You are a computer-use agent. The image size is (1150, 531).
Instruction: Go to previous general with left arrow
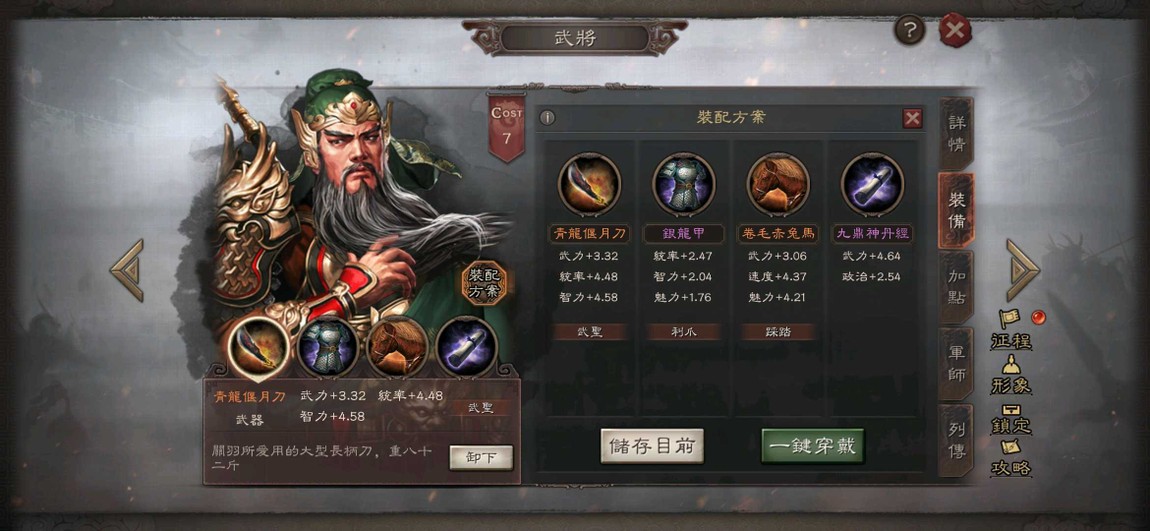click(x=128, y=270)
